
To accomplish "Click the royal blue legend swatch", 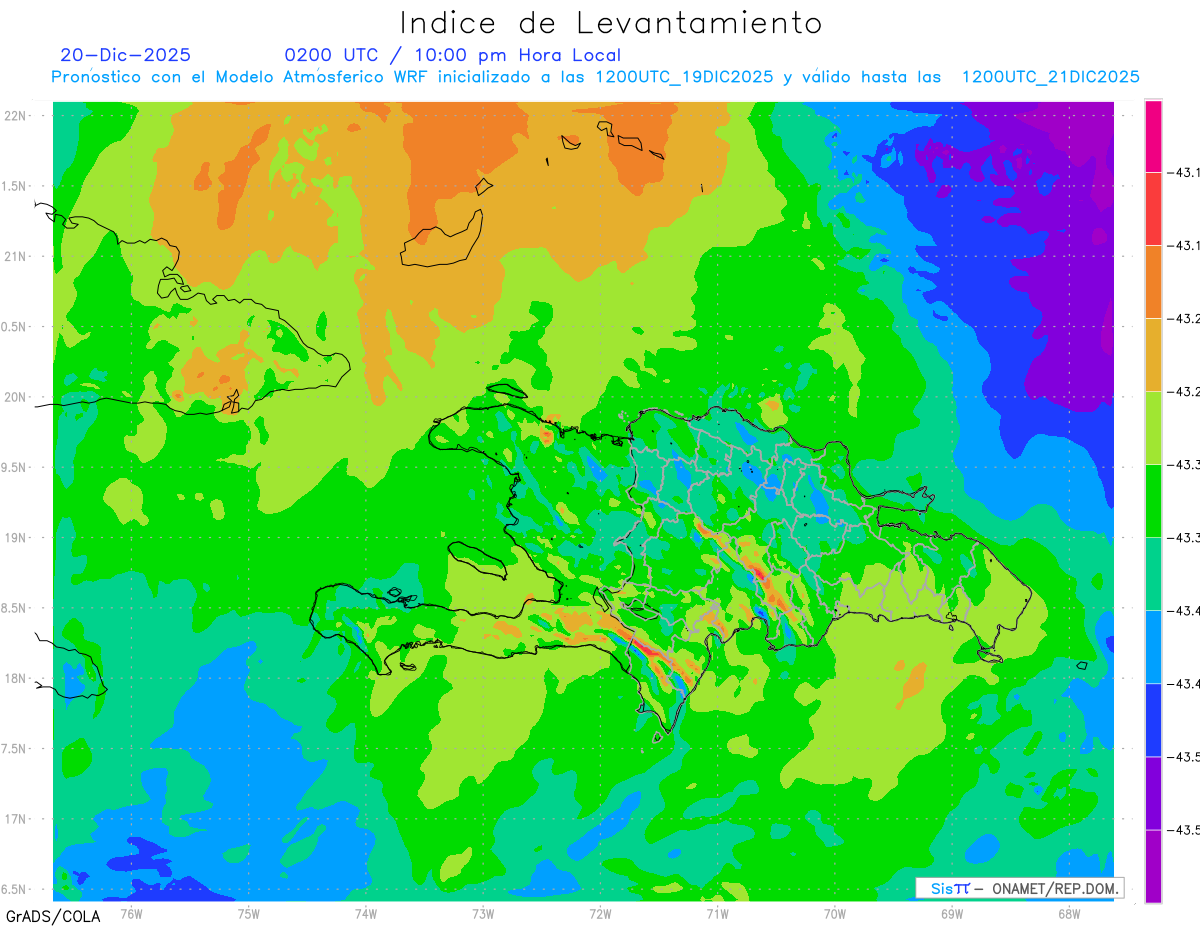I will (x=1153, y=719).
